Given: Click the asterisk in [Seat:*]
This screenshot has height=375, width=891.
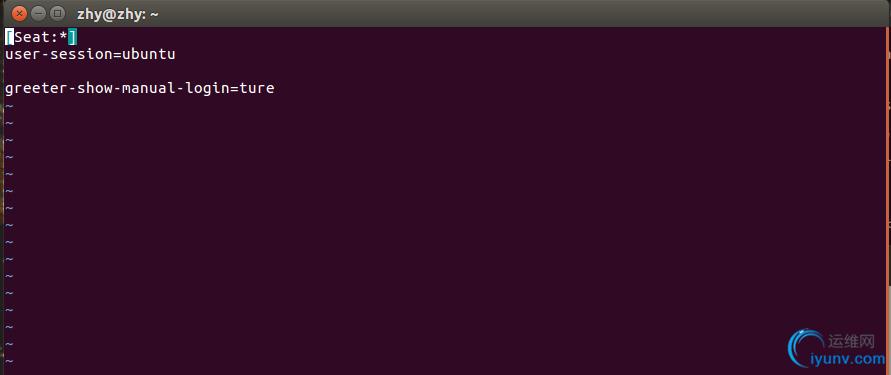Looking at the screenshot, I should [63, 36].
